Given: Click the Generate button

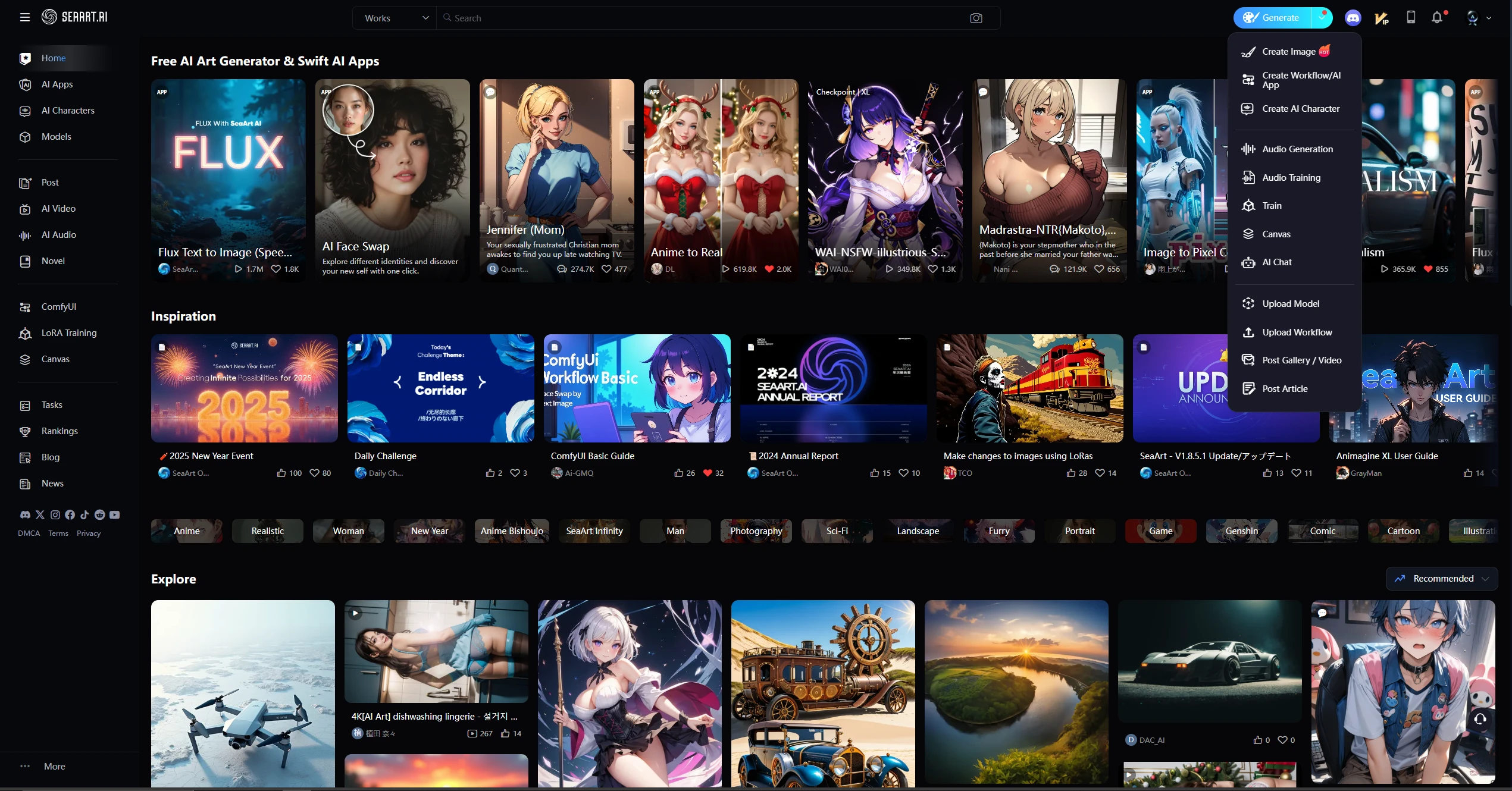Looking at the screenshot, I should (1272, 18).
